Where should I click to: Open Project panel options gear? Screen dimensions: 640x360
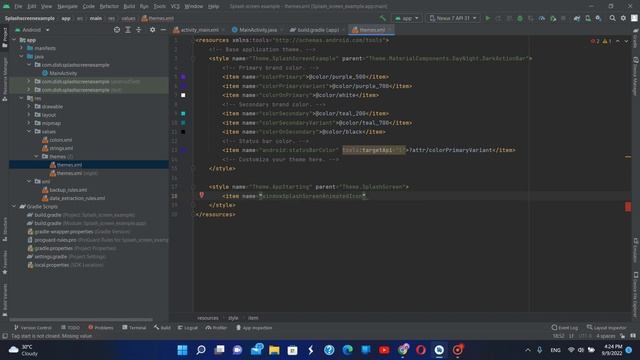tap(152, 30)
